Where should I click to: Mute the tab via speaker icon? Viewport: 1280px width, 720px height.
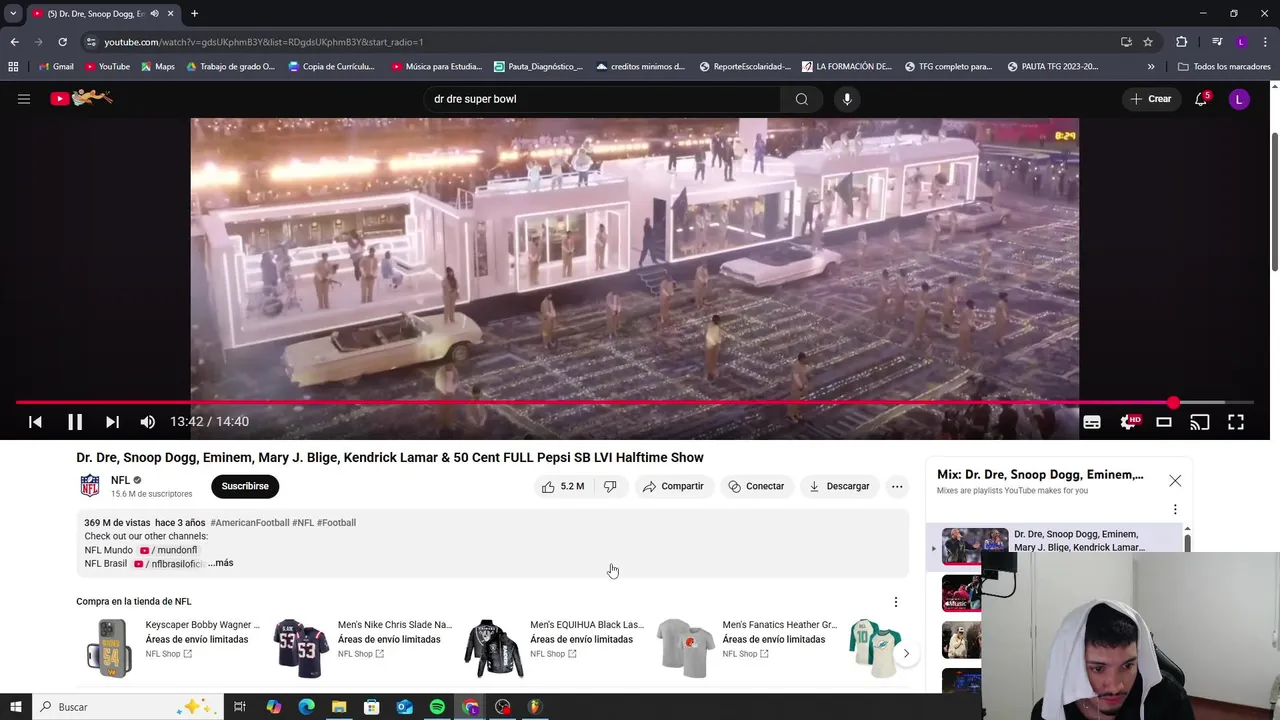tap(154, 14)
